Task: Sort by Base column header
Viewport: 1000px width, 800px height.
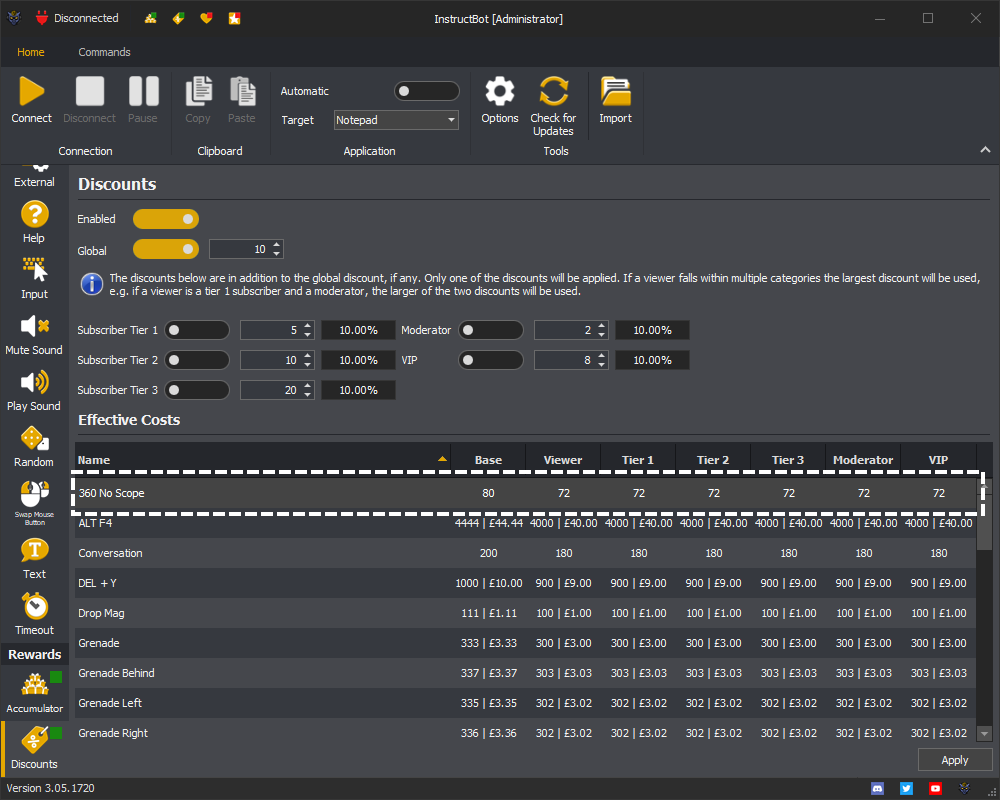Action: [488, 459]
